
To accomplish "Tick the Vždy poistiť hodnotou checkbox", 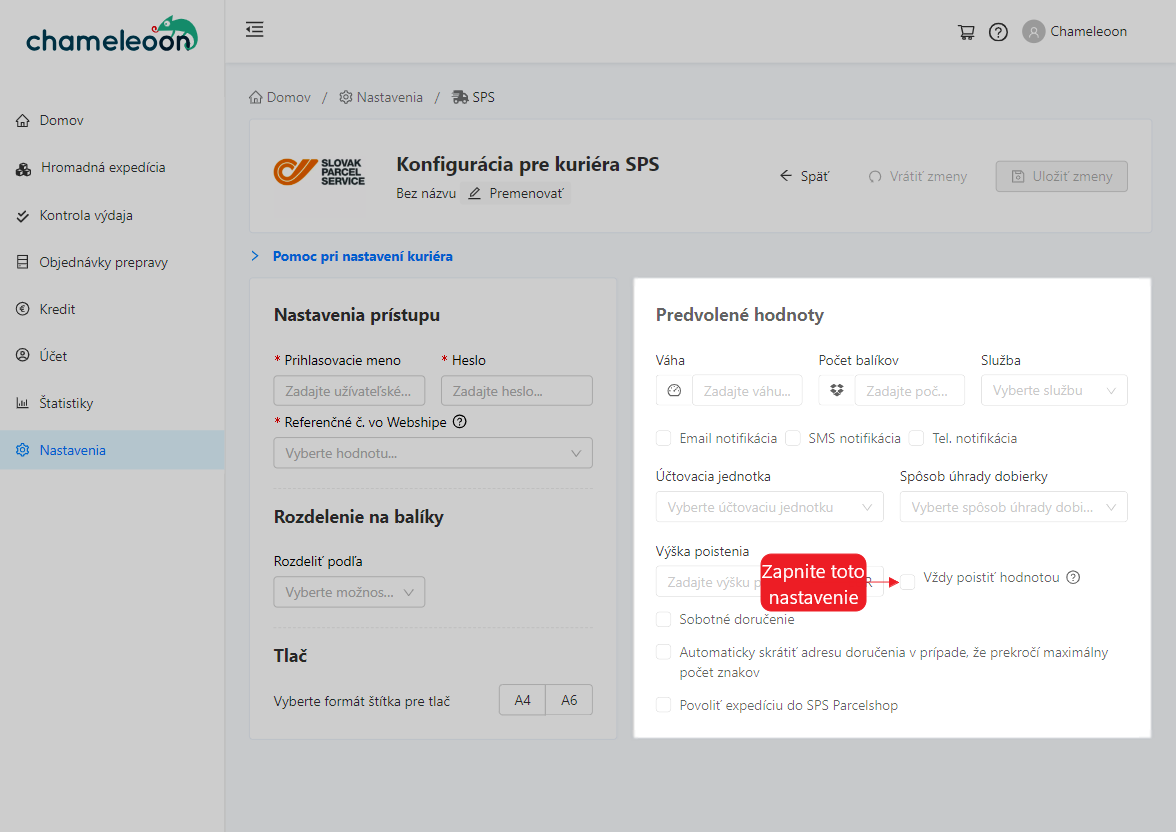I will point(908,581).
